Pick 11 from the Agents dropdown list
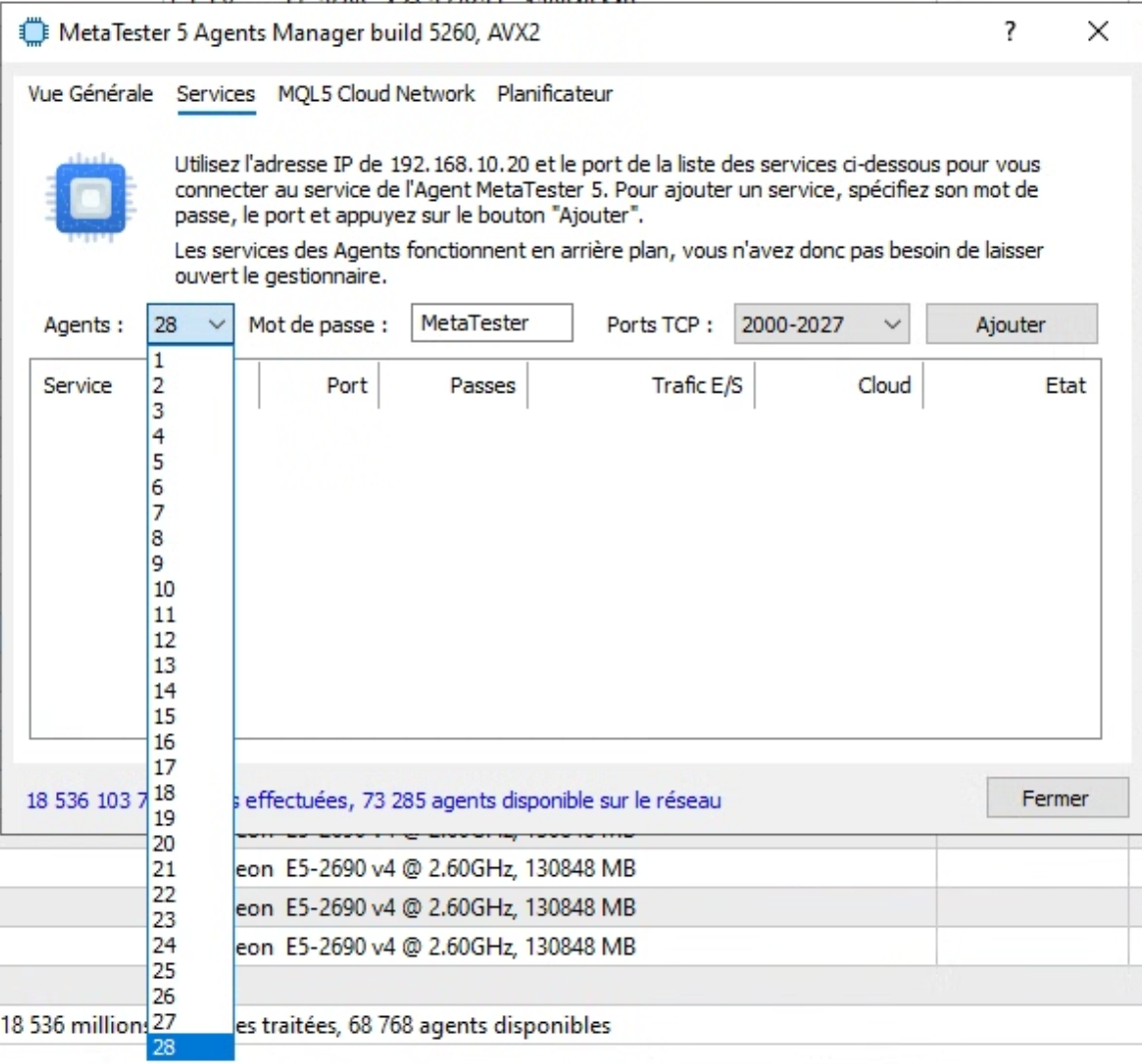Viewport: 1142px width, 1064px height. [x=190, y=614]
